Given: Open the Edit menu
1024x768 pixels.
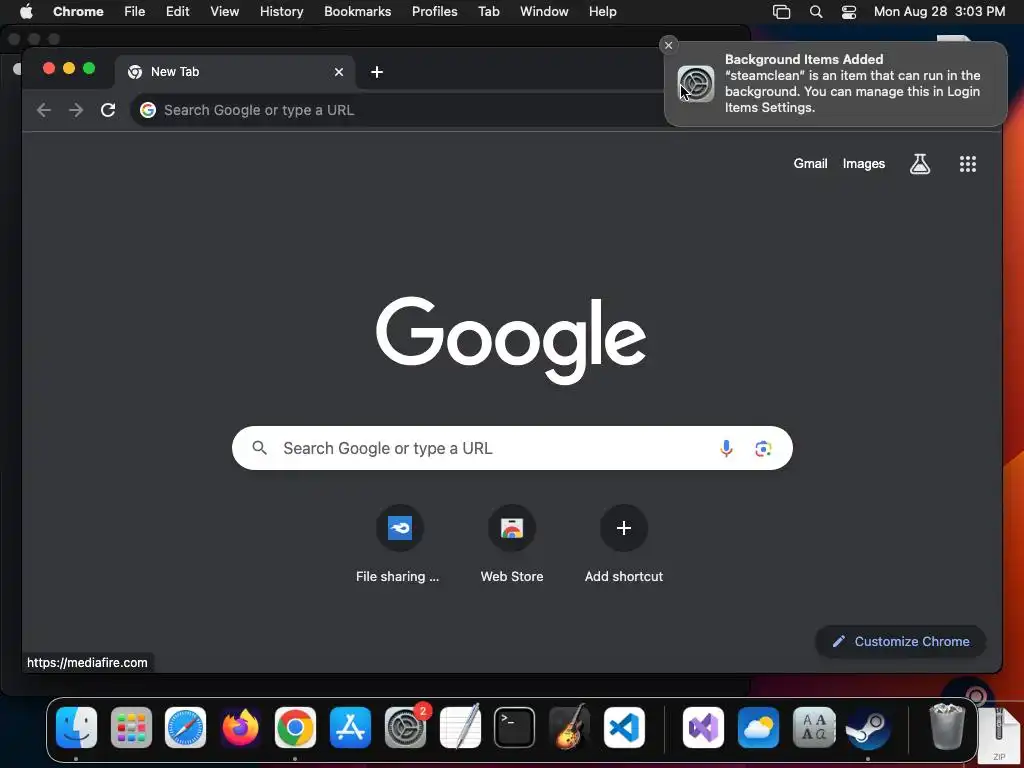Looking at the screenshot, I should (x=177, y=11).
